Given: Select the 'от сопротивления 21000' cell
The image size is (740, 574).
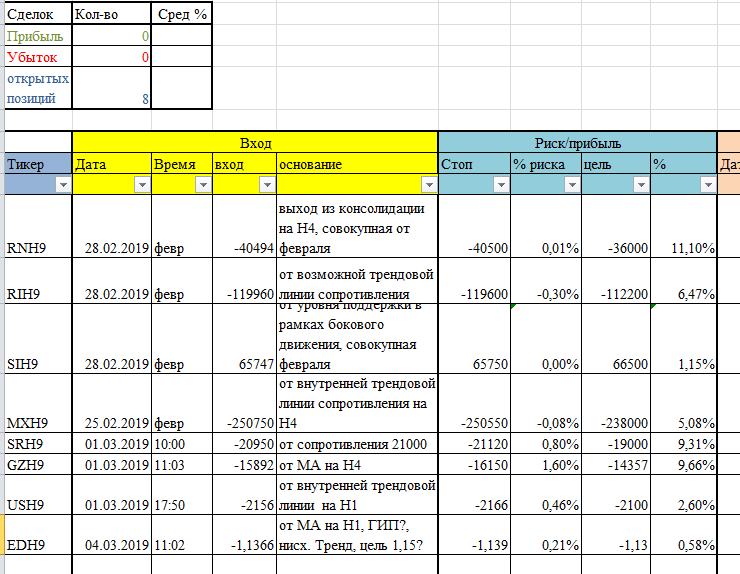Looking at the screenshot, I should coord(357,443).
